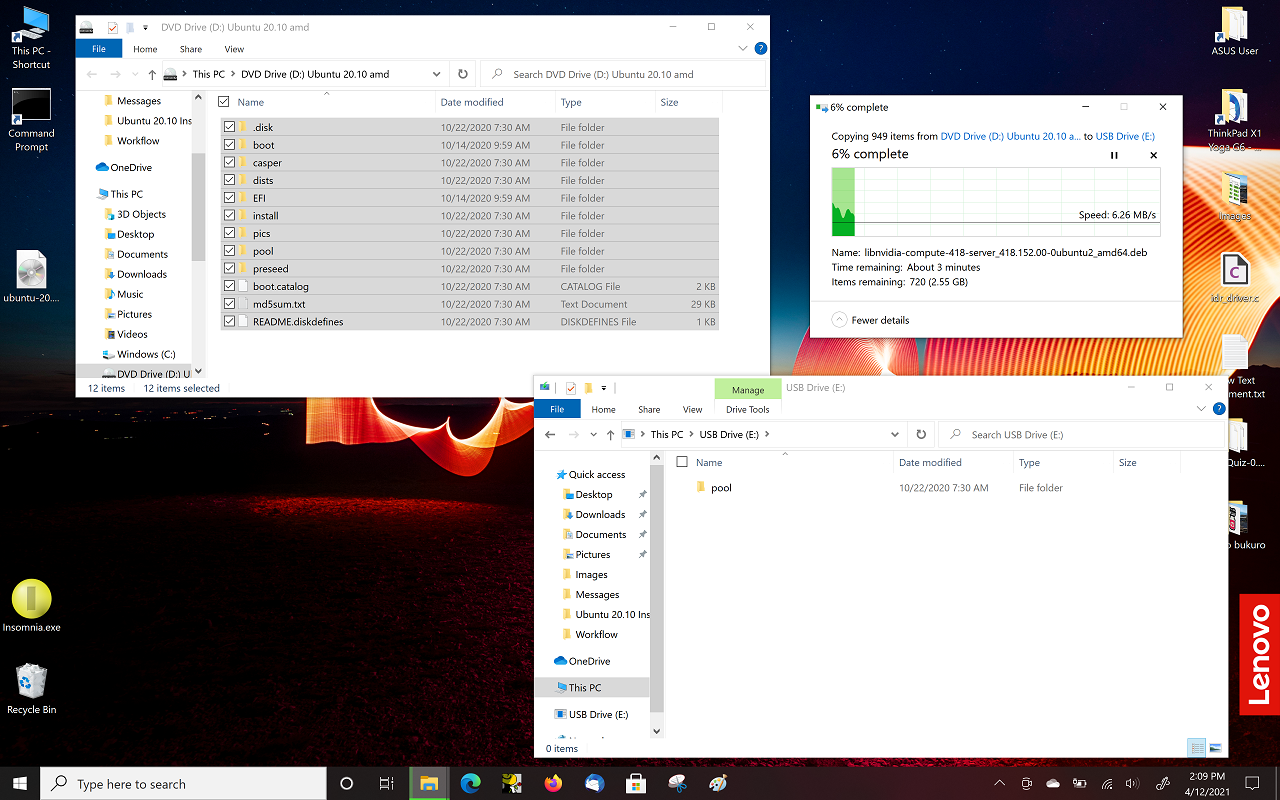This screenshot has width=1280, height=800.
Task: Sort DVD files by Date modified
Action: (472, 102)
